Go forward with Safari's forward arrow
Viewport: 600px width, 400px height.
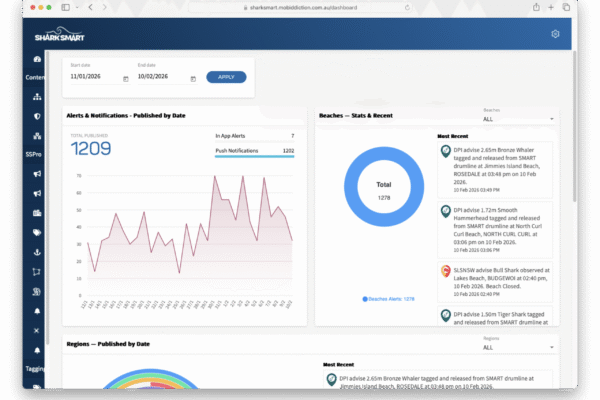(x=104, y=7)
